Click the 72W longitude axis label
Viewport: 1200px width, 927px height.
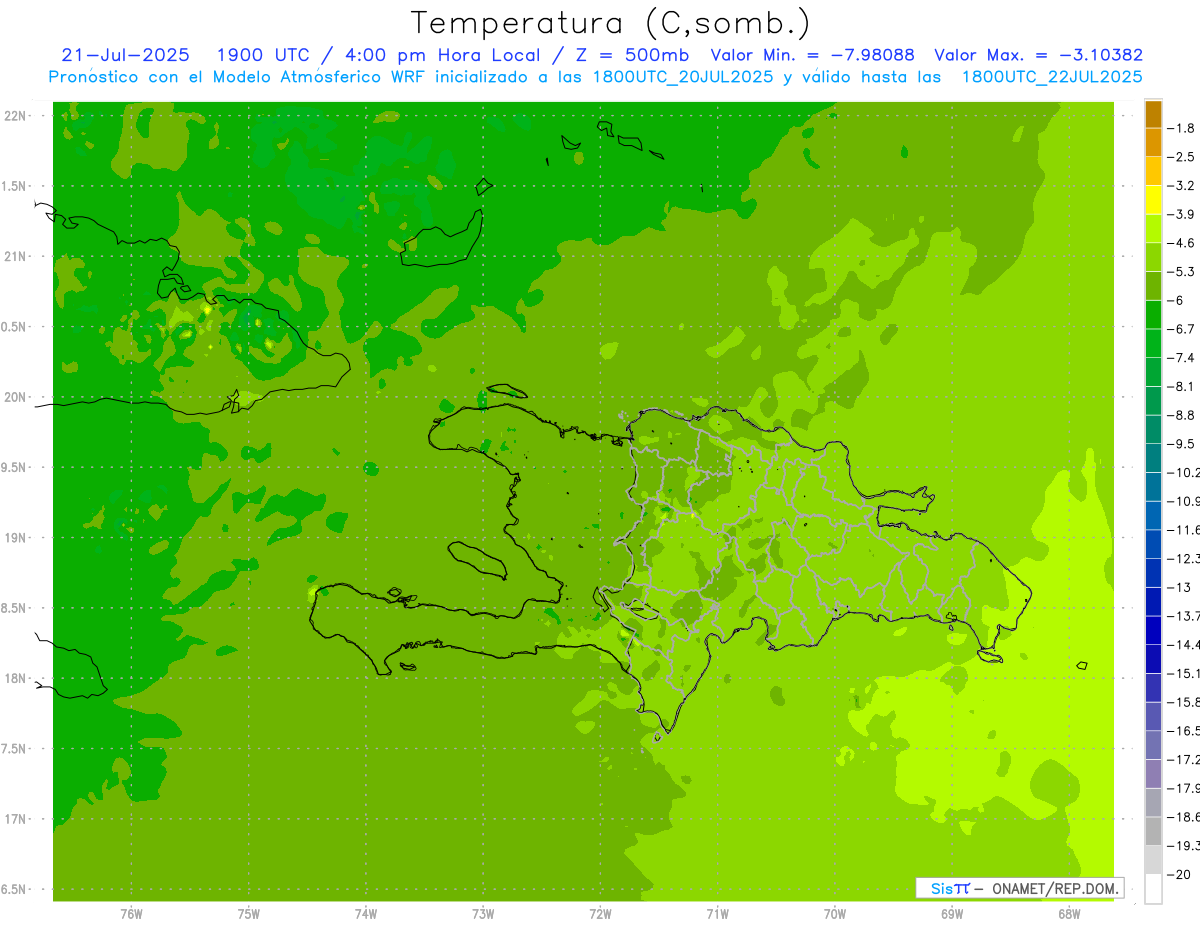(600, 914)
